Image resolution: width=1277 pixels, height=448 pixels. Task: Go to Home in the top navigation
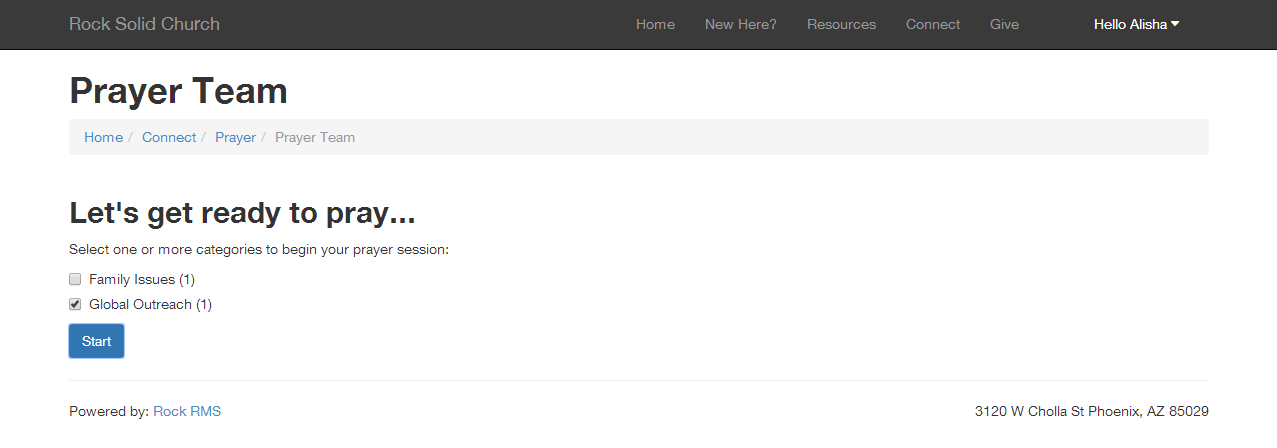655,24
